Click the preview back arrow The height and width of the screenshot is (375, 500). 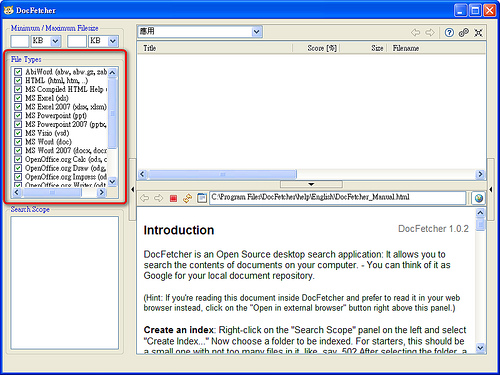pyautogui.click(x=144, y=198)
